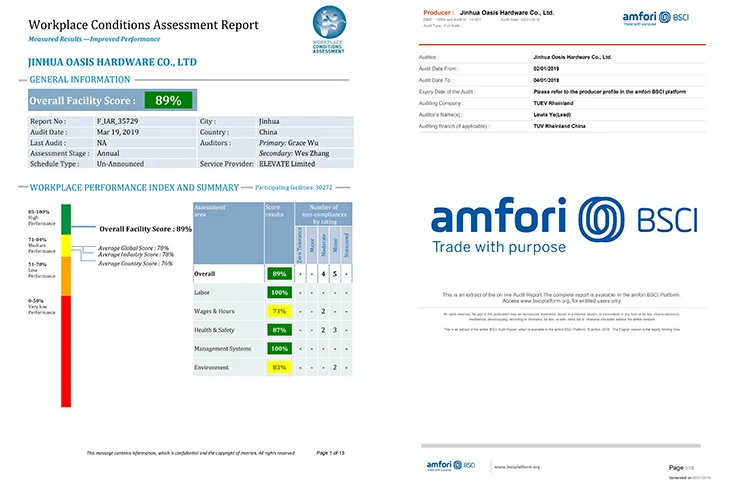Click the 'GENERAL INFORMATION' section heading
Viewport: 750px width, 485px height.
pyautogui.click(x=80, y=80)
